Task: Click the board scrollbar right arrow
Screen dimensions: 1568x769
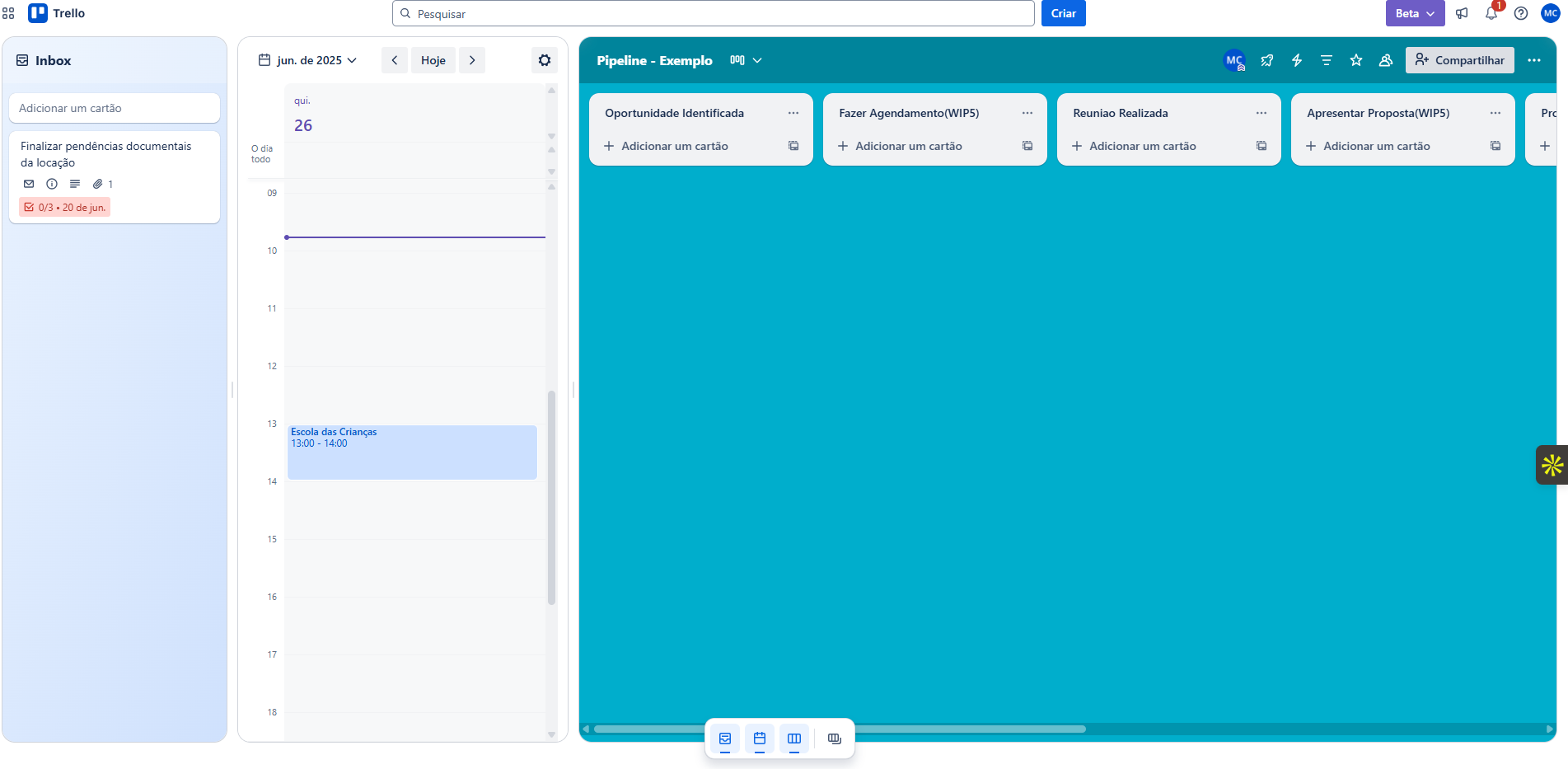Action: pyautogui.click(x=1549, y=729)
